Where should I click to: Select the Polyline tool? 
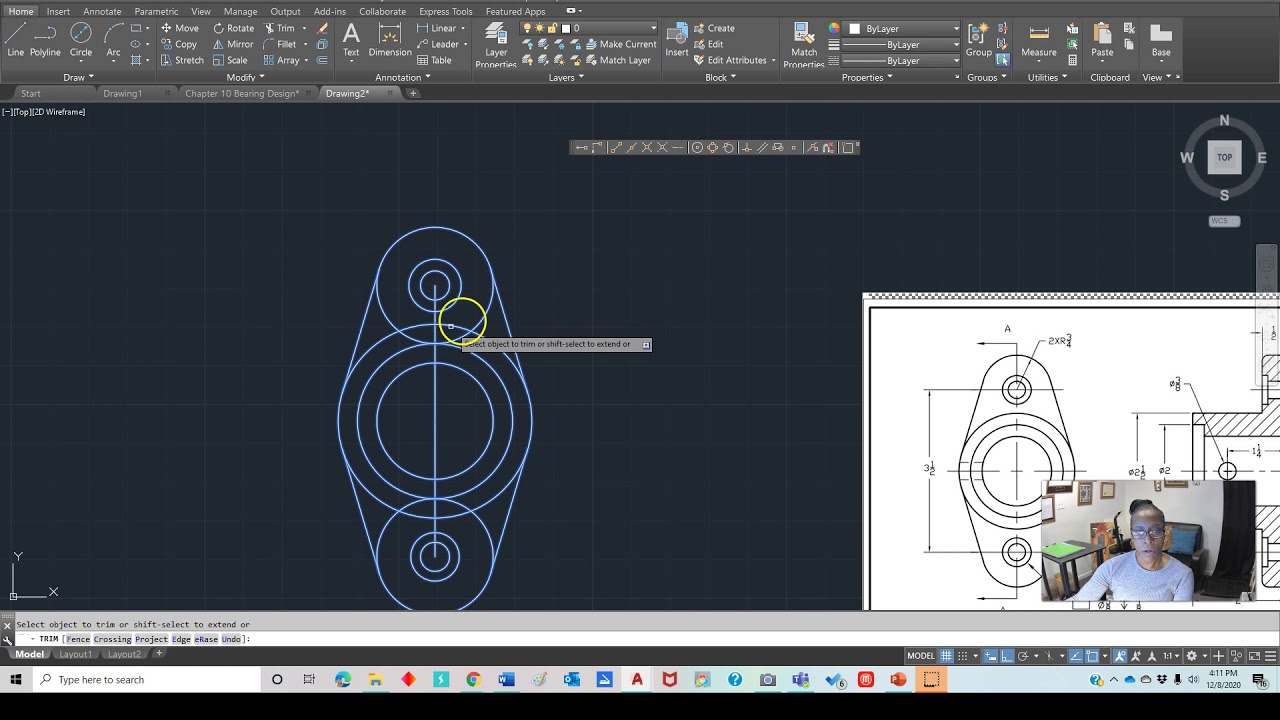click(x=45, y=40)
